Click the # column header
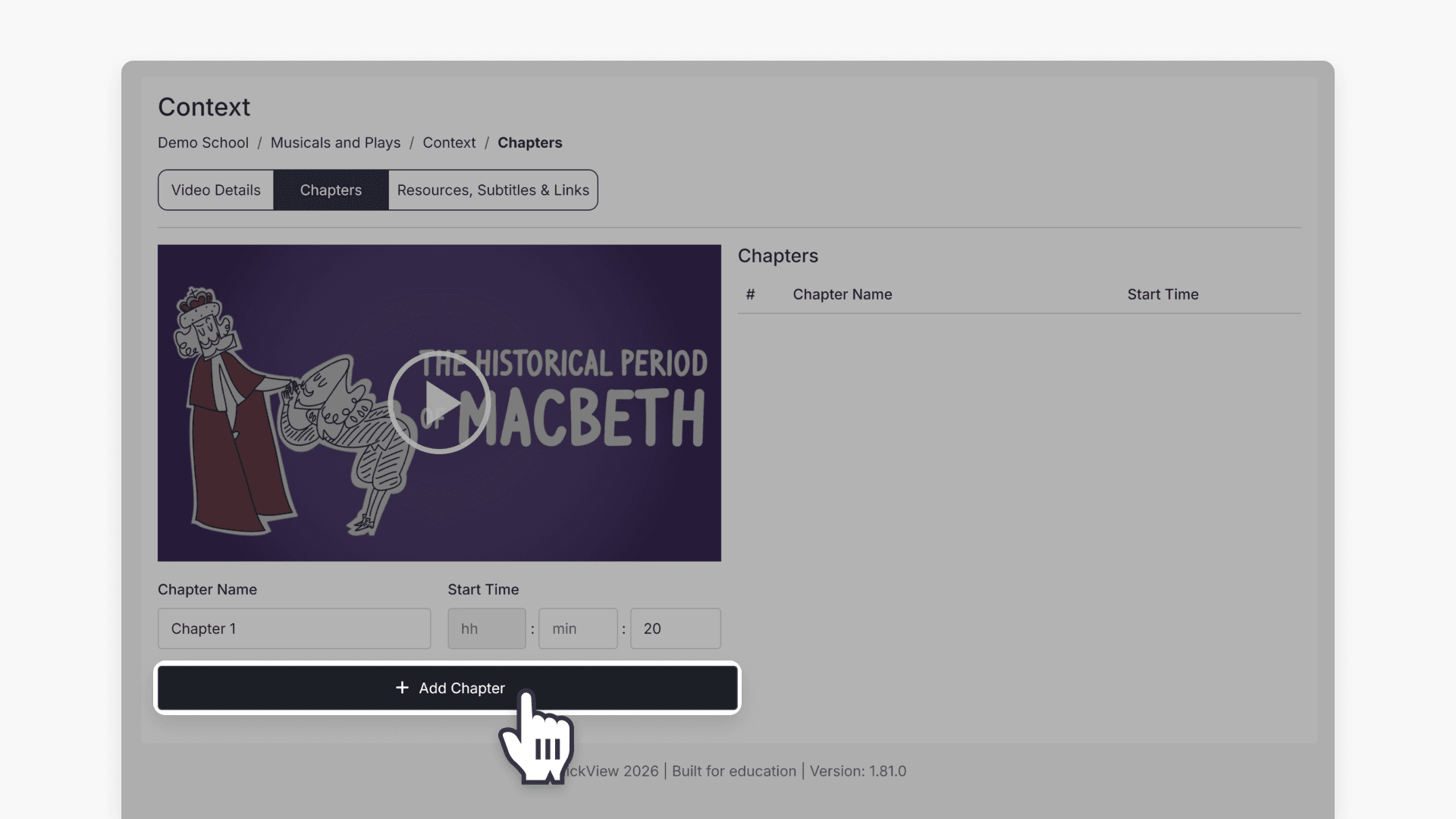This screenshot has width=1456, height=819. click(x=750, y=294)
